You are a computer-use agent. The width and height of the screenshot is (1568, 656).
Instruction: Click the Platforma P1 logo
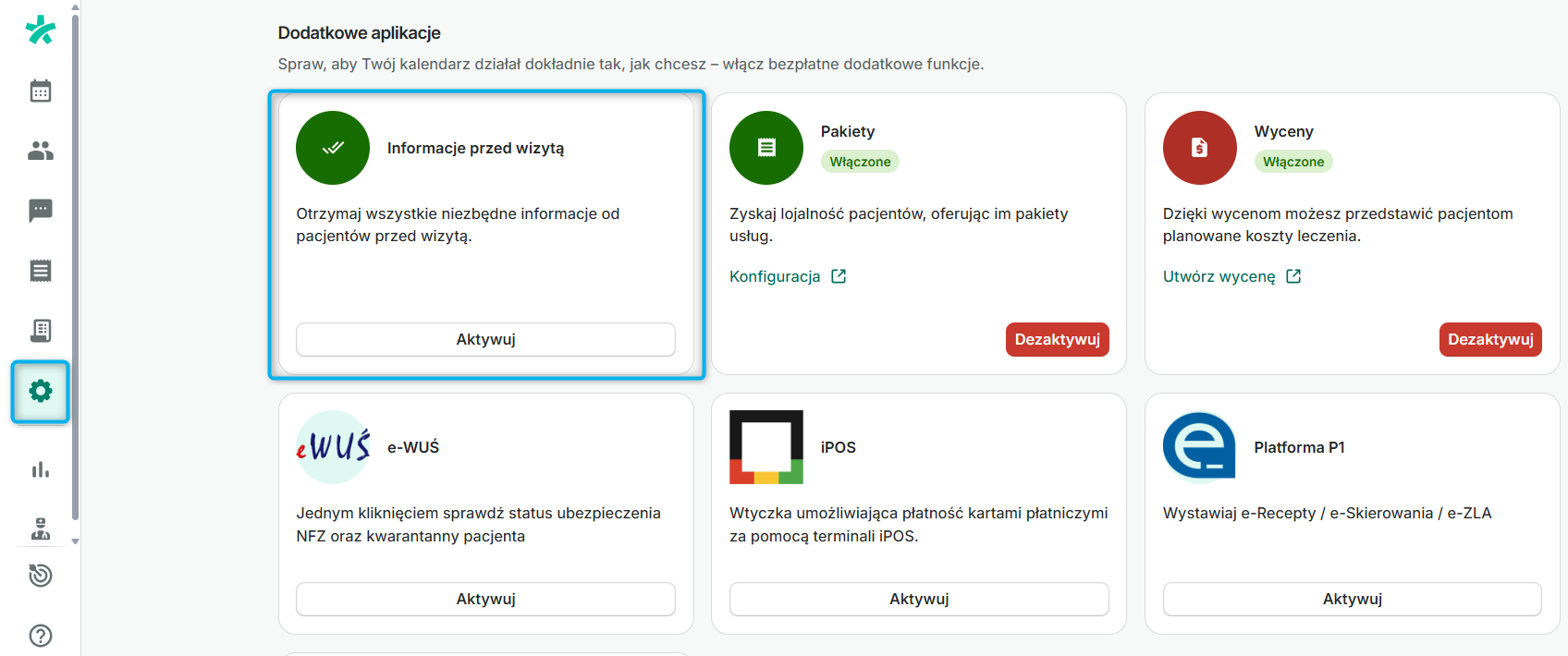(x=1200, y=447)
